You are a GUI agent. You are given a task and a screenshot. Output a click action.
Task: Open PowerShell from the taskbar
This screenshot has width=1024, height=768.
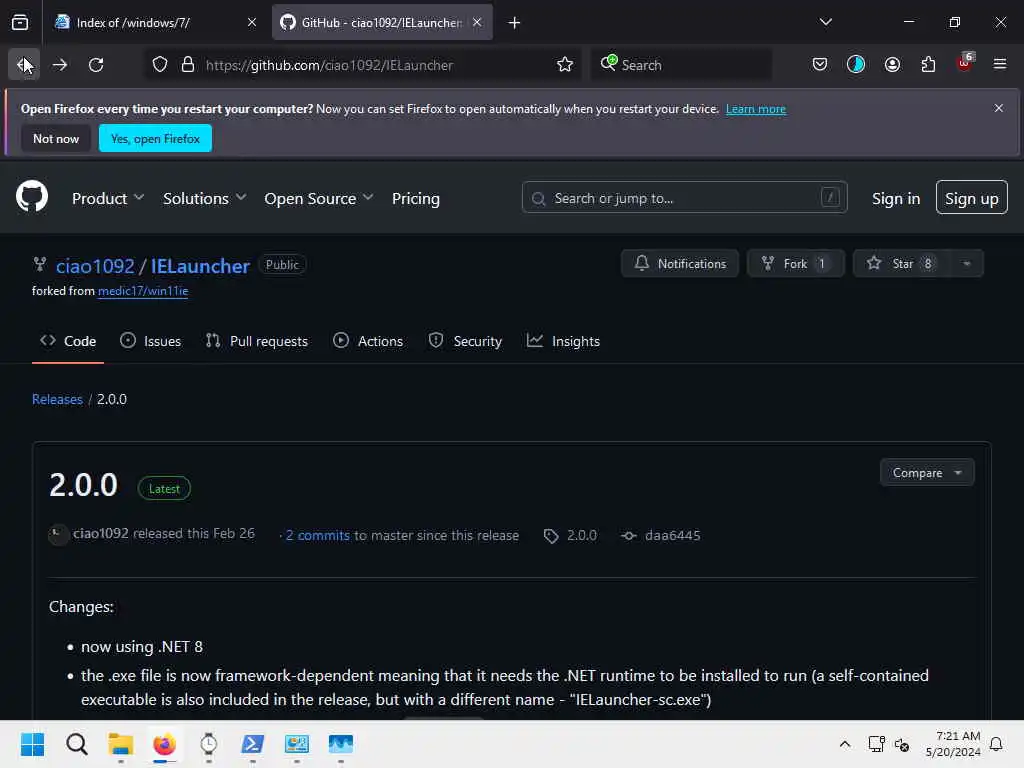pos(253,744)
